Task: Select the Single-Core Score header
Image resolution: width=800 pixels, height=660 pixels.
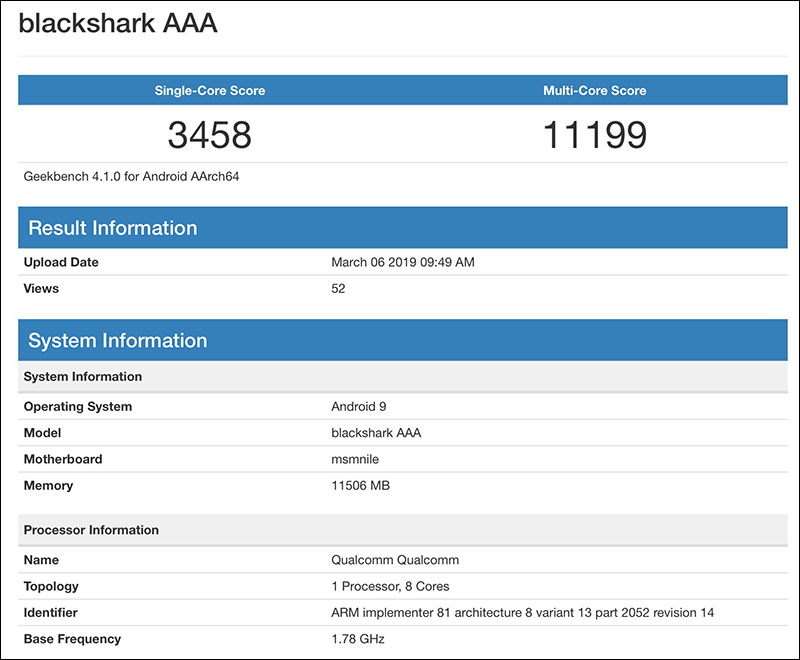Action: click(x=210, y=90)
